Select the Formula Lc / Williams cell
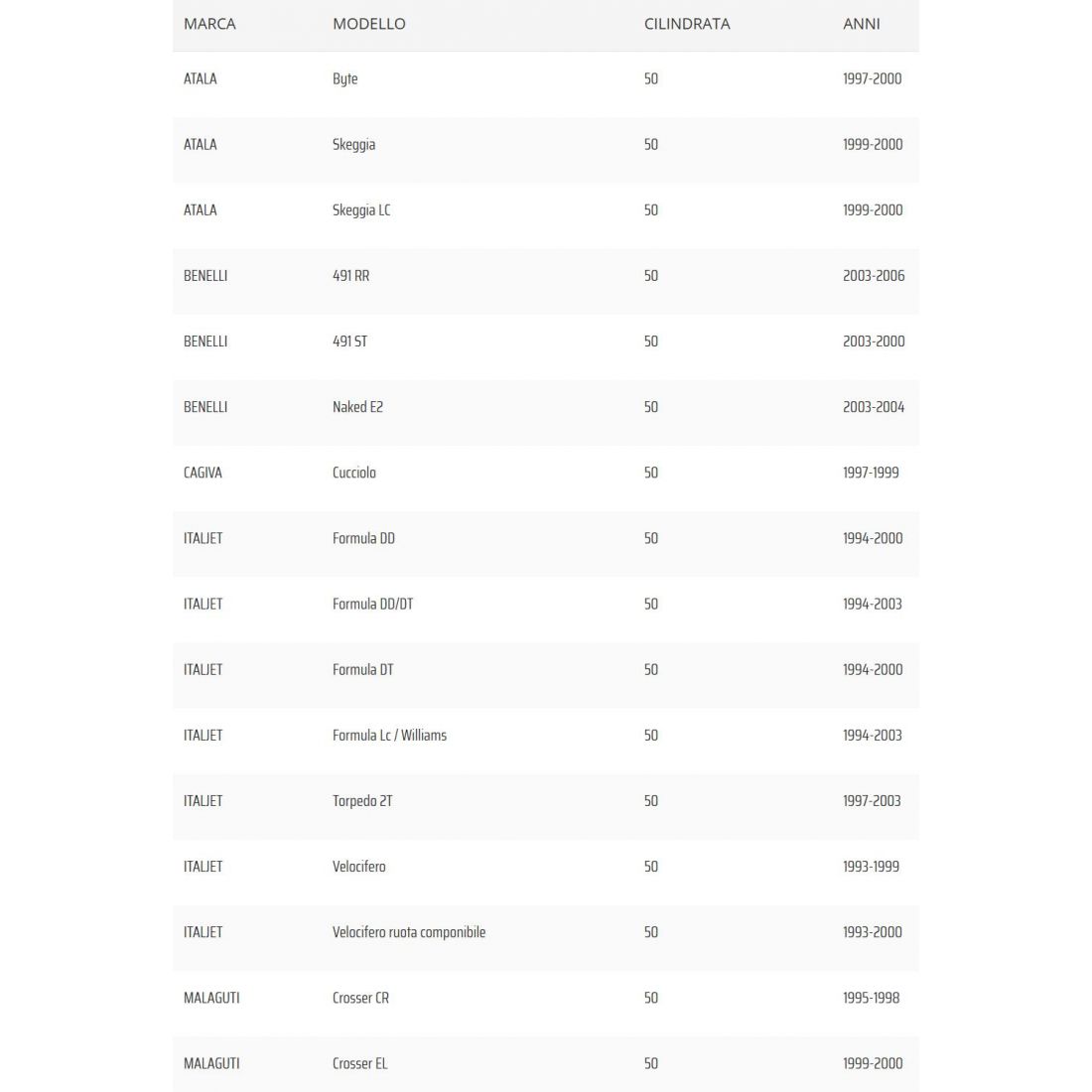Viewport: 1092px width, 1092px height. (x=389, y=736)
